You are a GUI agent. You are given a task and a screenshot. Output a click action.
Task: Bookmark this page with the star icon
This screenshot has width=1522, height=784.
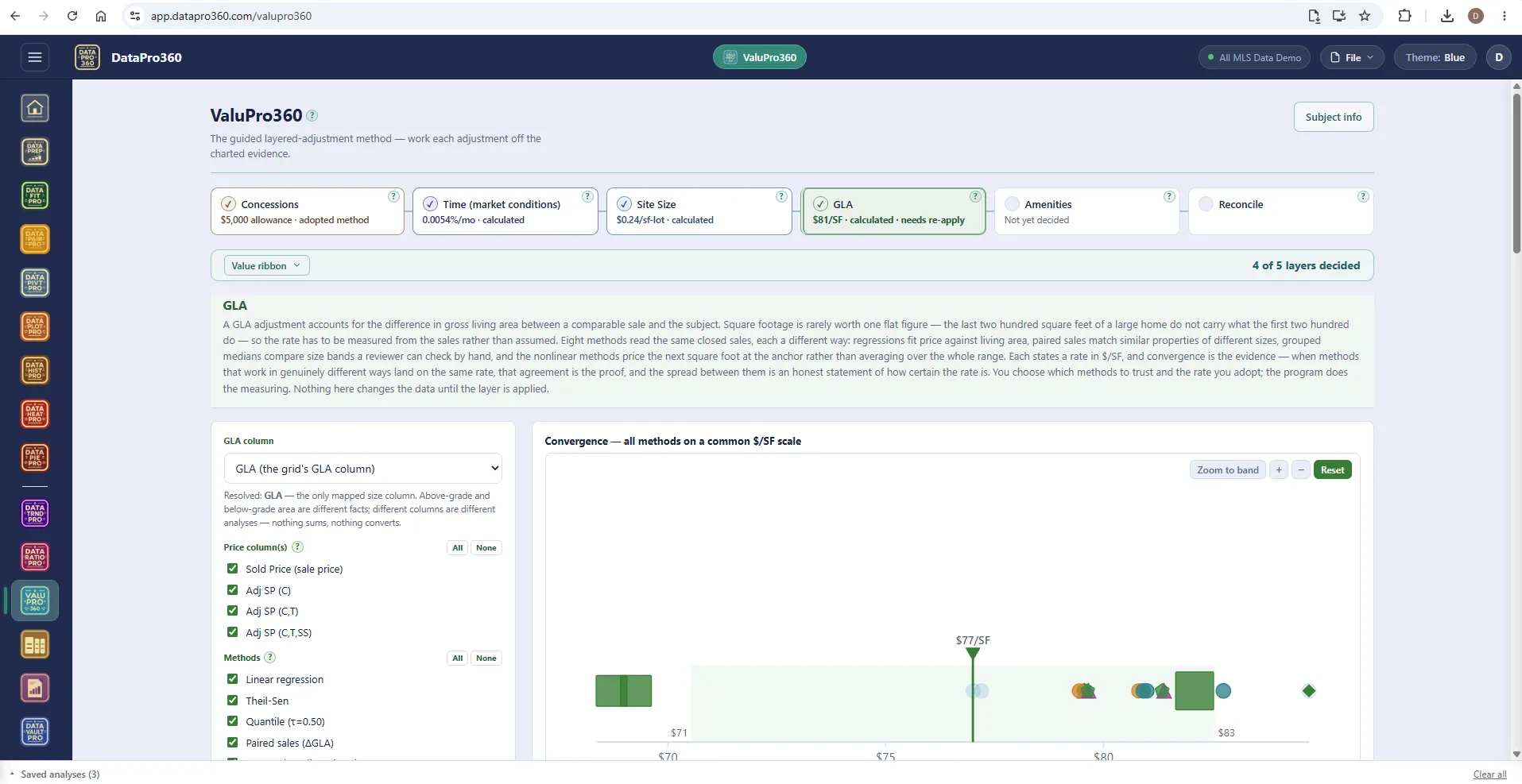pyautogui.click(x=1365, y=16)
